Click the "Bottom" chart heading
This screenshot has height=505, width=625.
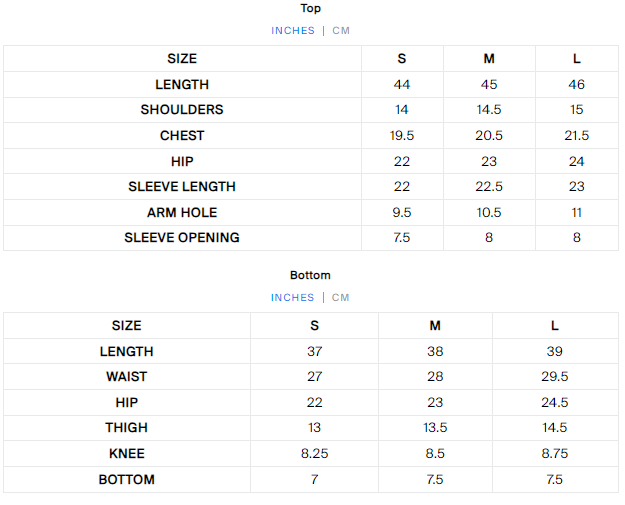click(x=311, y=275)
